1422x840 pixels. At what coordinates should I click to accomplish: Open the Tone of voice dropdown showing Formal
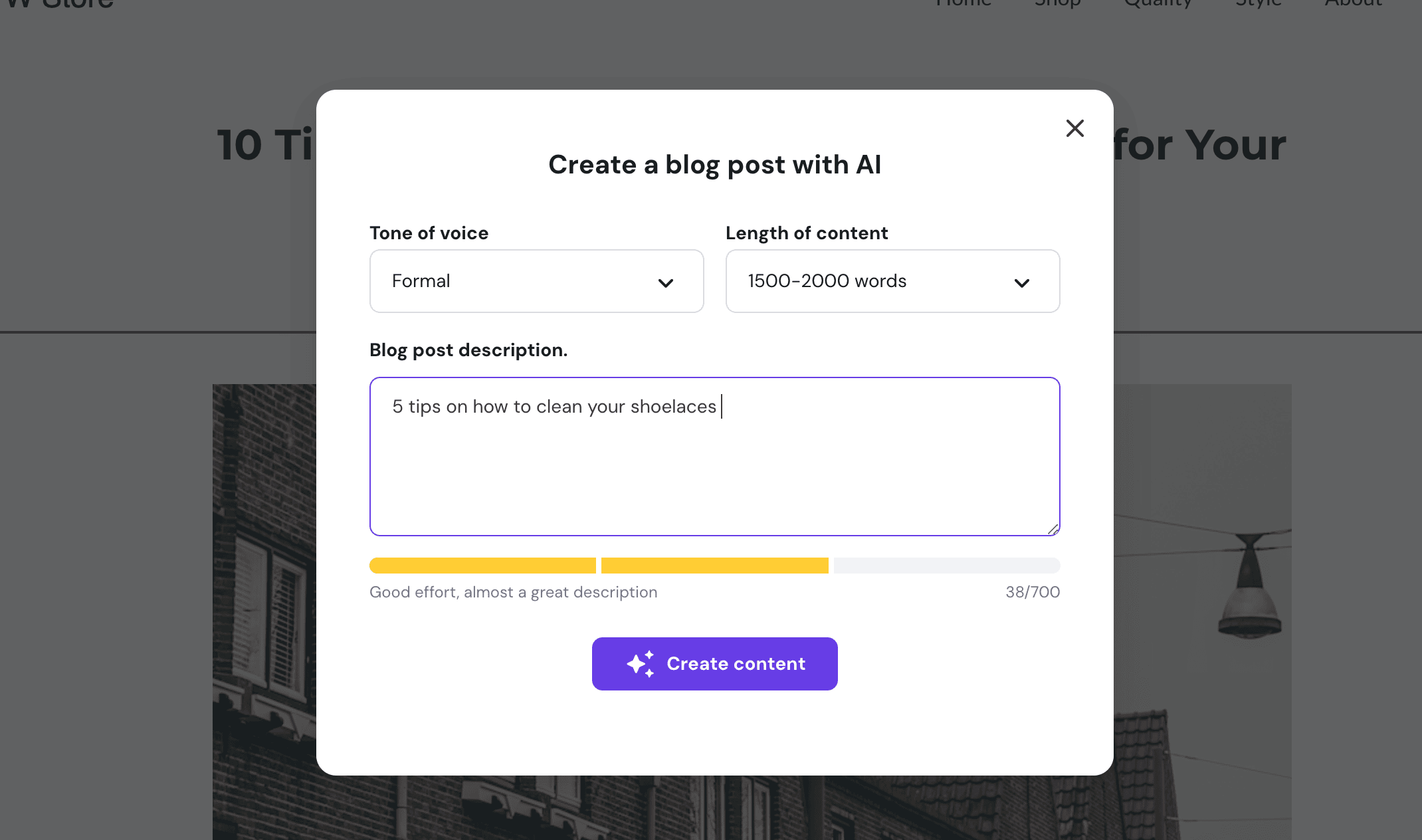click(x=536, y=281)
